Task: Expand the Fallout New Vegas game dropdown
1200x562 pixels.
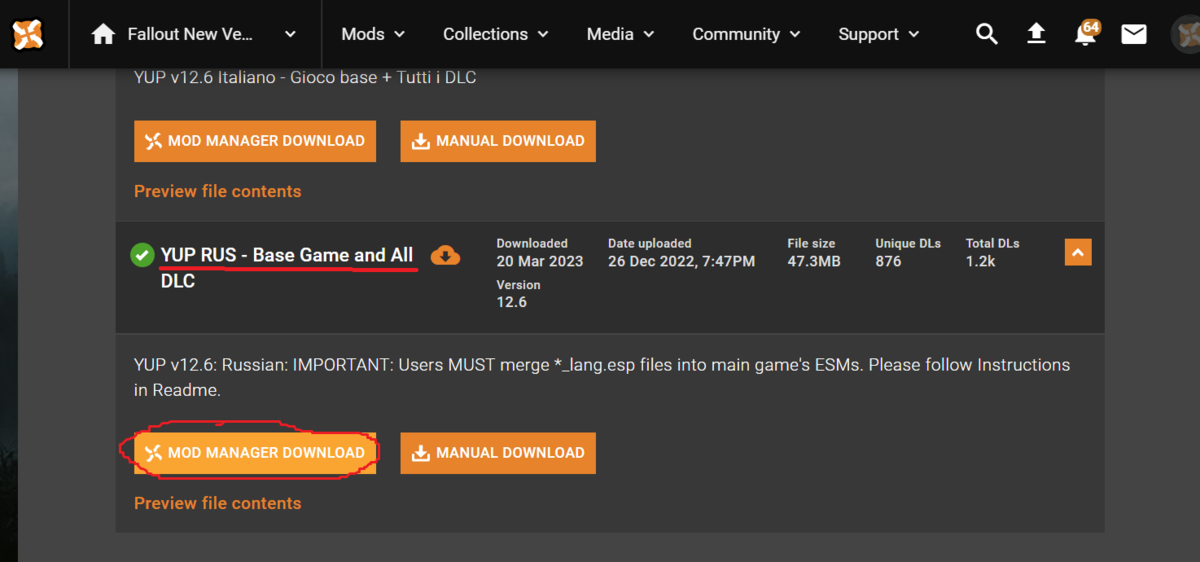Action: click(290, 34)
